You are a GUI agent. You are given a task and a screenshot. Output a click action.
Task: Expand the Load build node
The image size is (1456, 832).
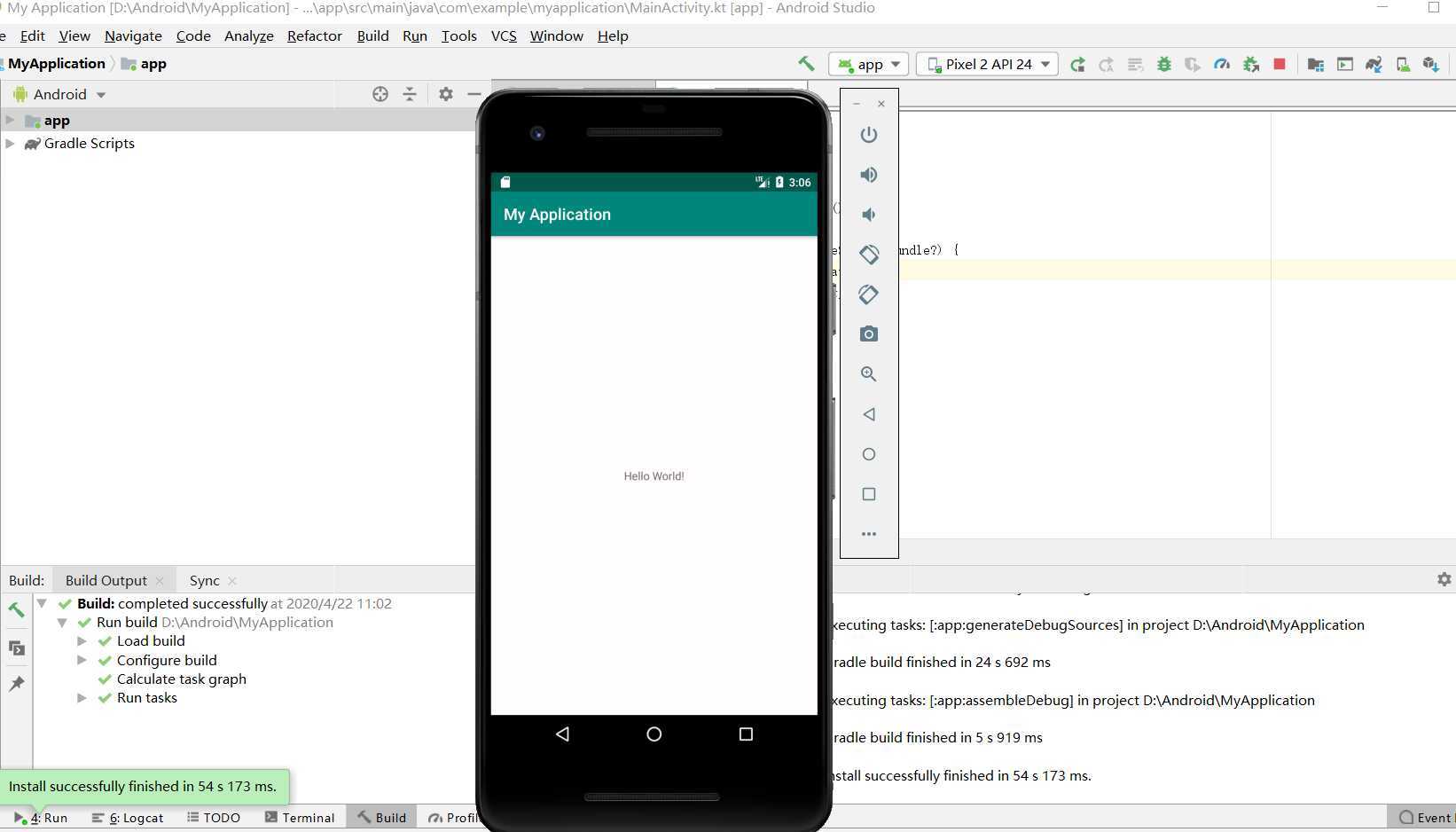point(82,640)
